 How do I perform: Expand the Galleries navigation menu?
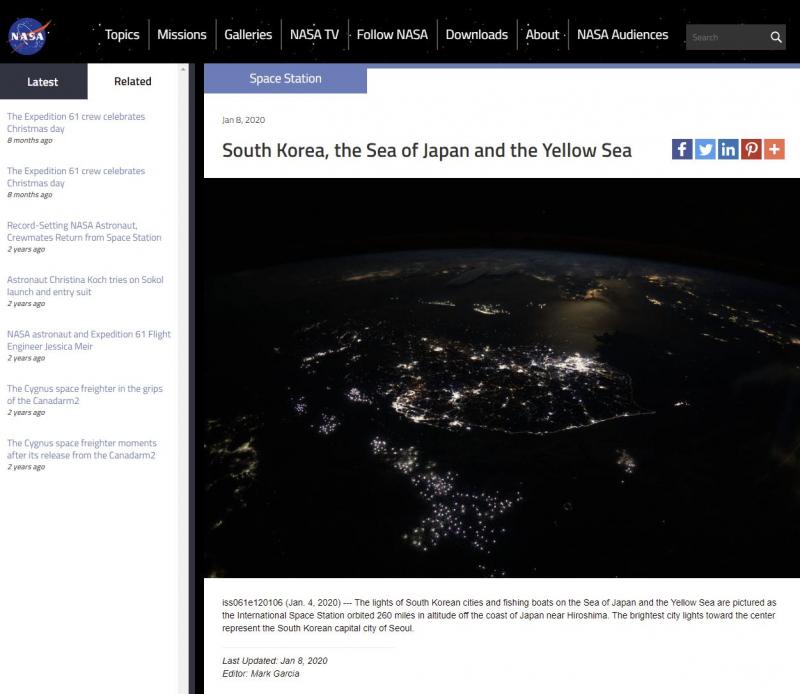[x=248, y=35]
